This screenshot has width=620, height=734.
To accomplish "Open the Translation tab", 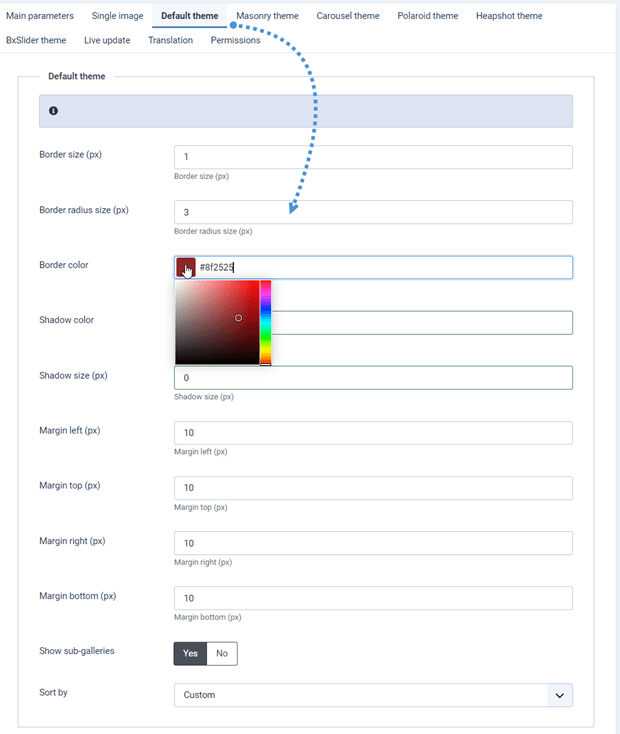I will 170,40.
